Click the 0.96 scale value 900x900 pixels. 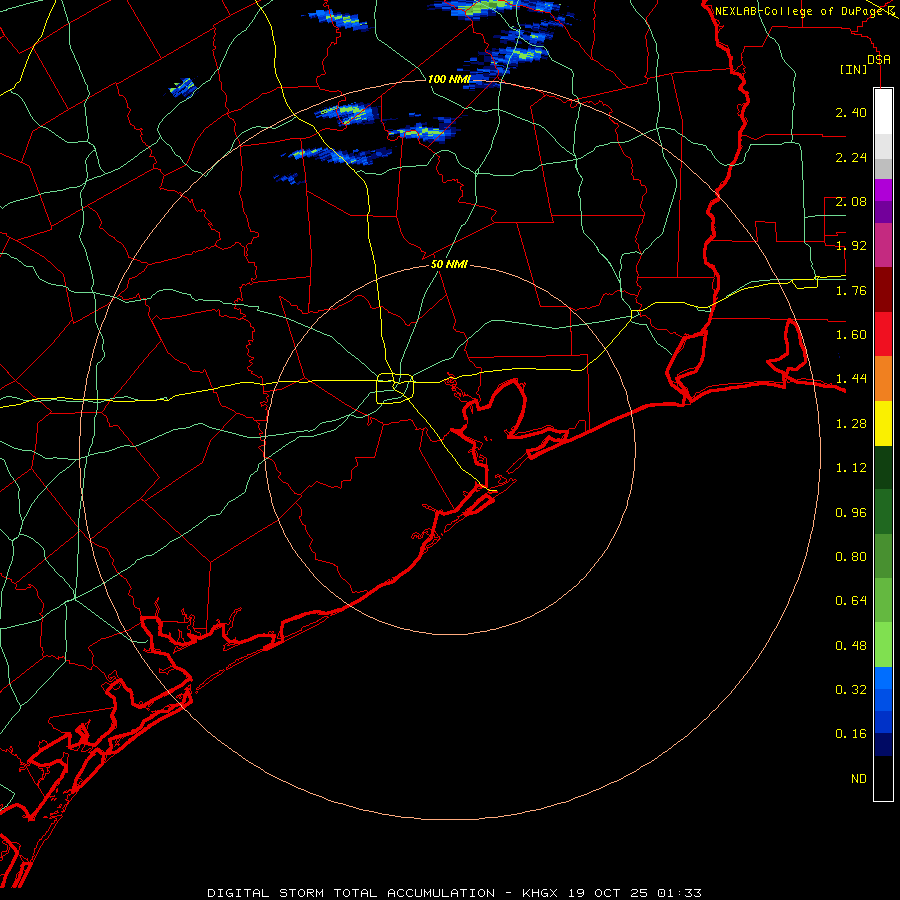pos(851,513)
